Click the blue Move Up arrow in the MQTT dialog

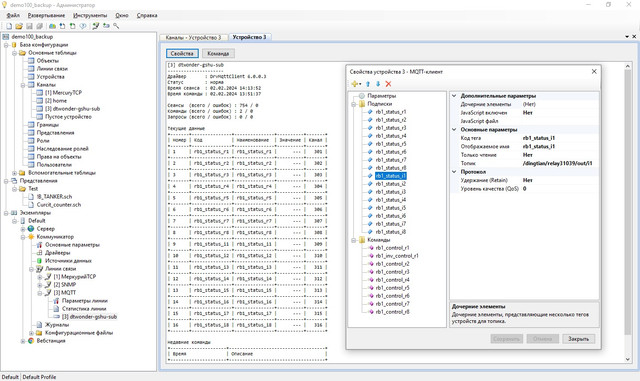point(368,84)
